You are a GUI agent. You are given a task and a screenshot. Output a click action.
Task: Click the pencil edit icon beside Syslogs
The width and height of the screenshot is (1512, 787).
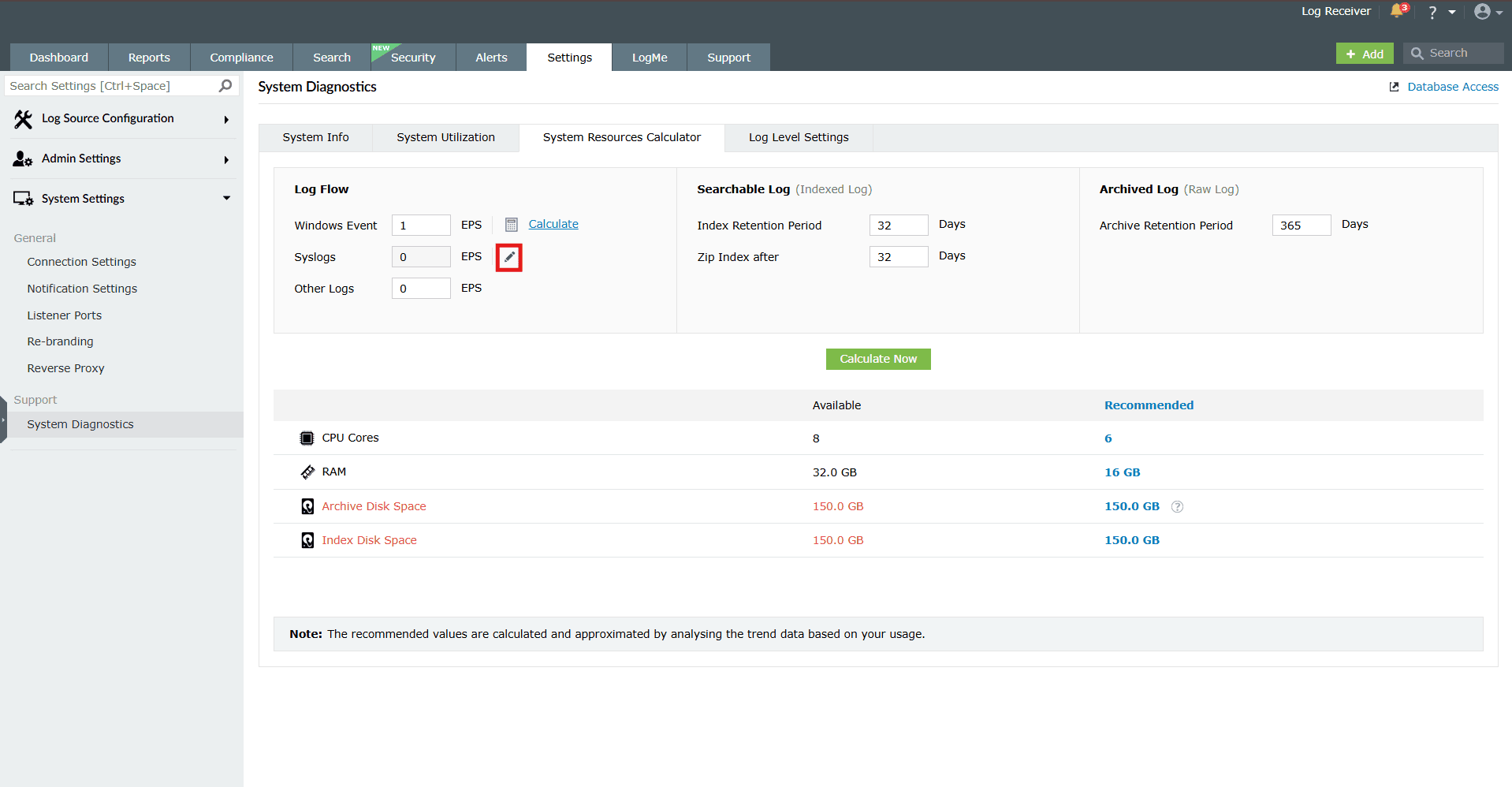(509, 257)
